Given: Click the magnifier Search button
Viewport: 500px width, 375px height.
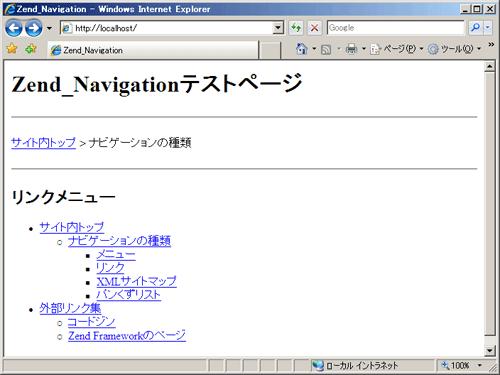Looking at the screenshot, I should (x=475, y=28).
